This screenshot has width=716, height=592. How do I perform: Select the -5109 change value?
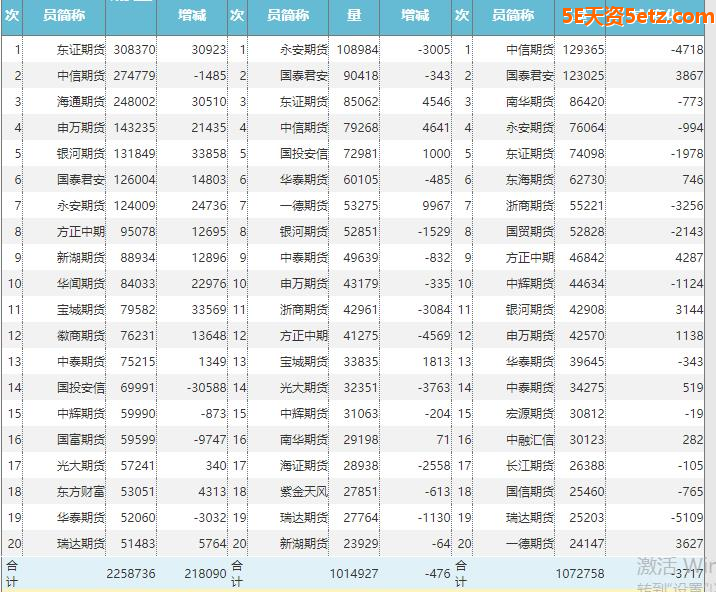(687, 518)
